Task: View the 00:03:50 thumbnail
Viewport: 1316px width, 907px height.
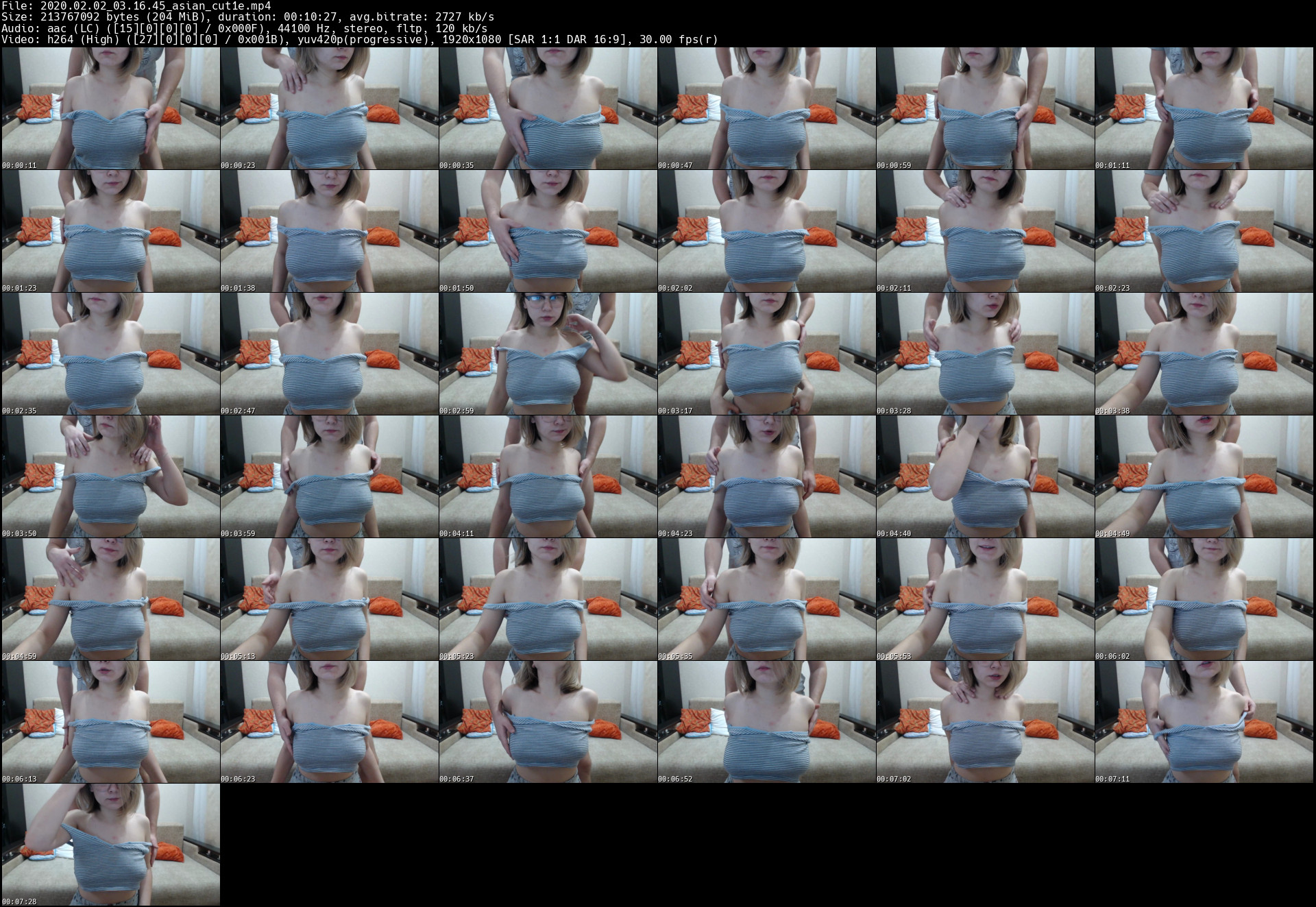Action: click(110, 476)
